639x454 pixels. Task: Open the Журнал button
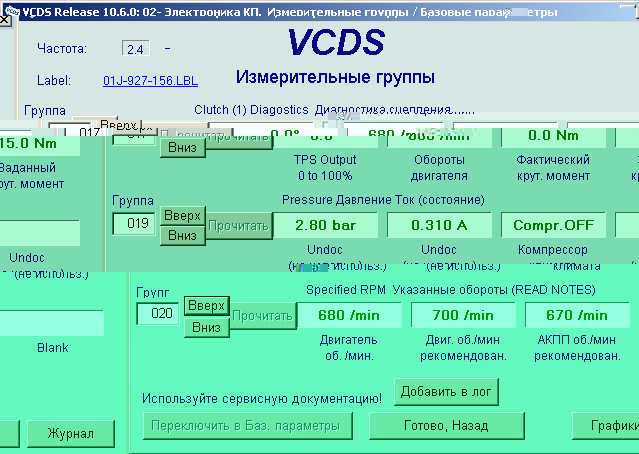click(x=71, y=434)
